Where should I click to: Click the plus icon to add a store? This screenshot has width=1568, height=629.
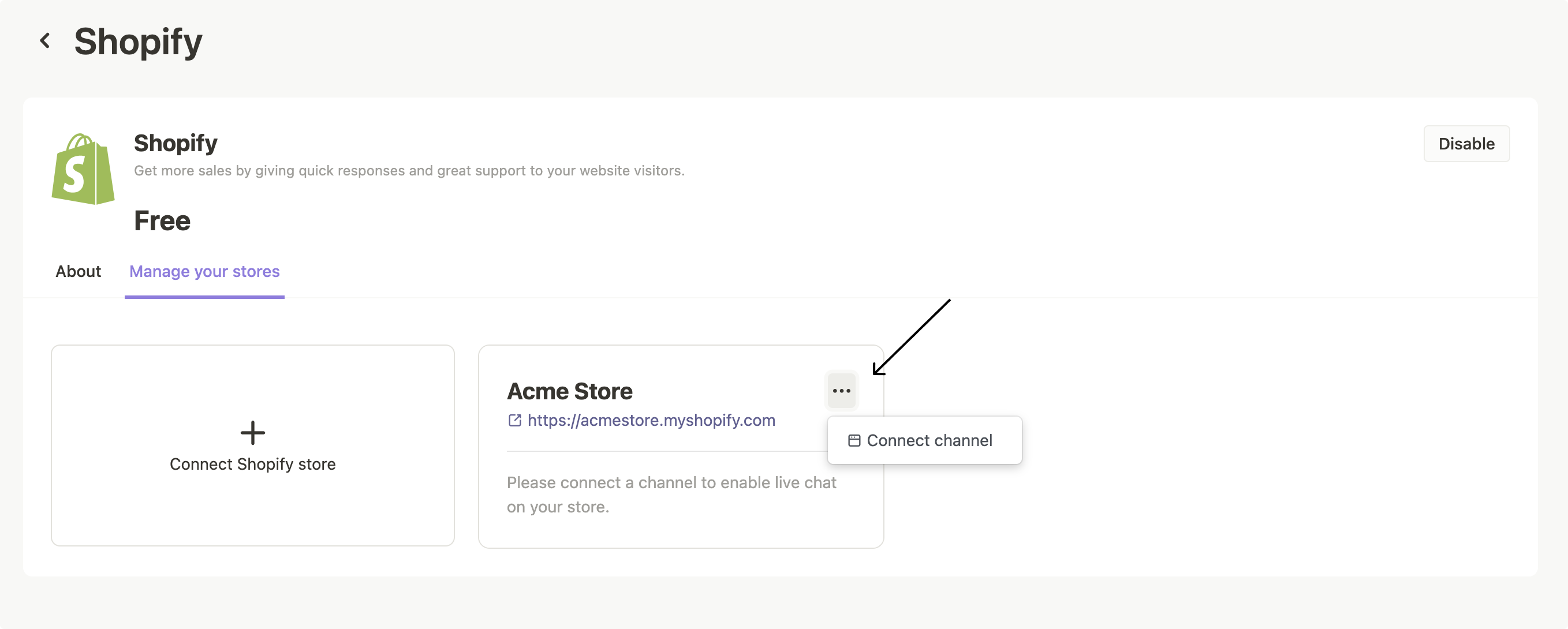[x=252, y=433]
